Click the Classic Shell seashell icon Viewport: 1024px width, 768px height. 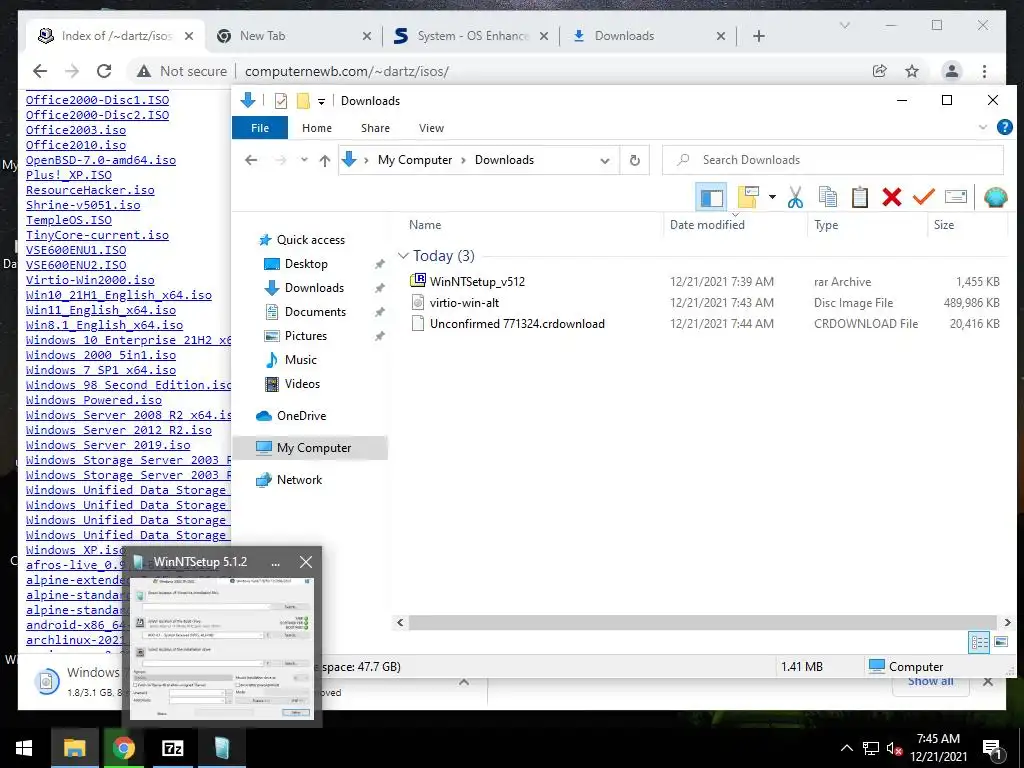(995, 197)
